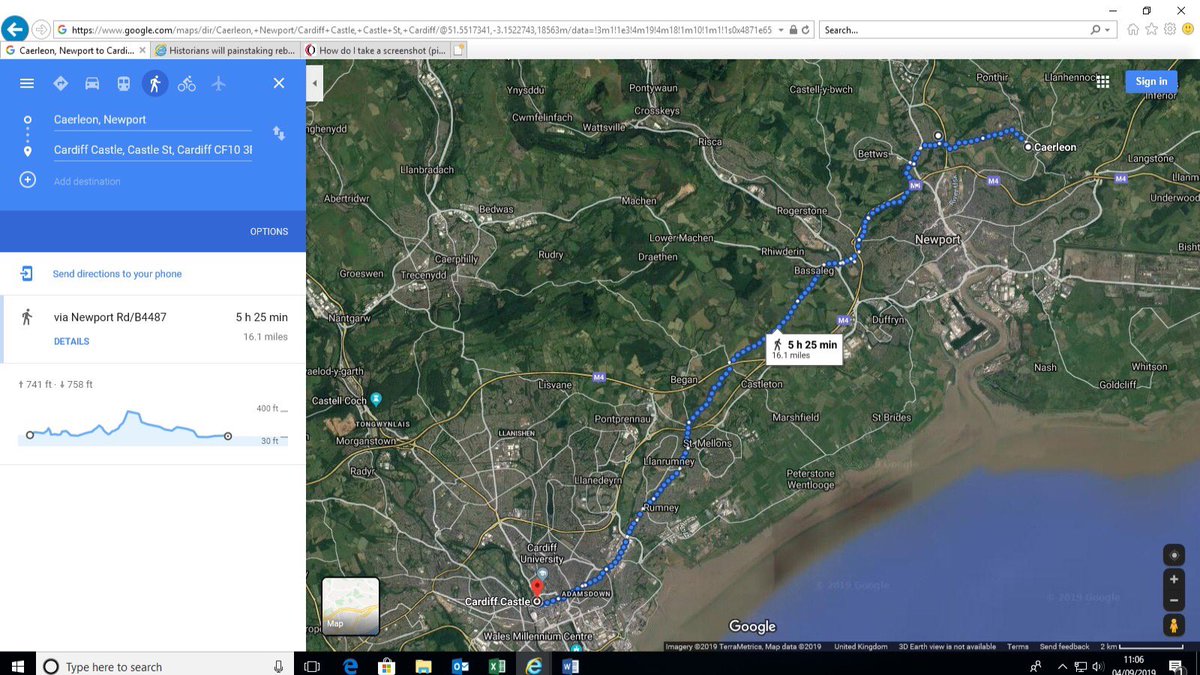Click the Cardiff Castle red pin
Image resolution: width=1200 pixels, height=675 pixels.
click(536, 588)
